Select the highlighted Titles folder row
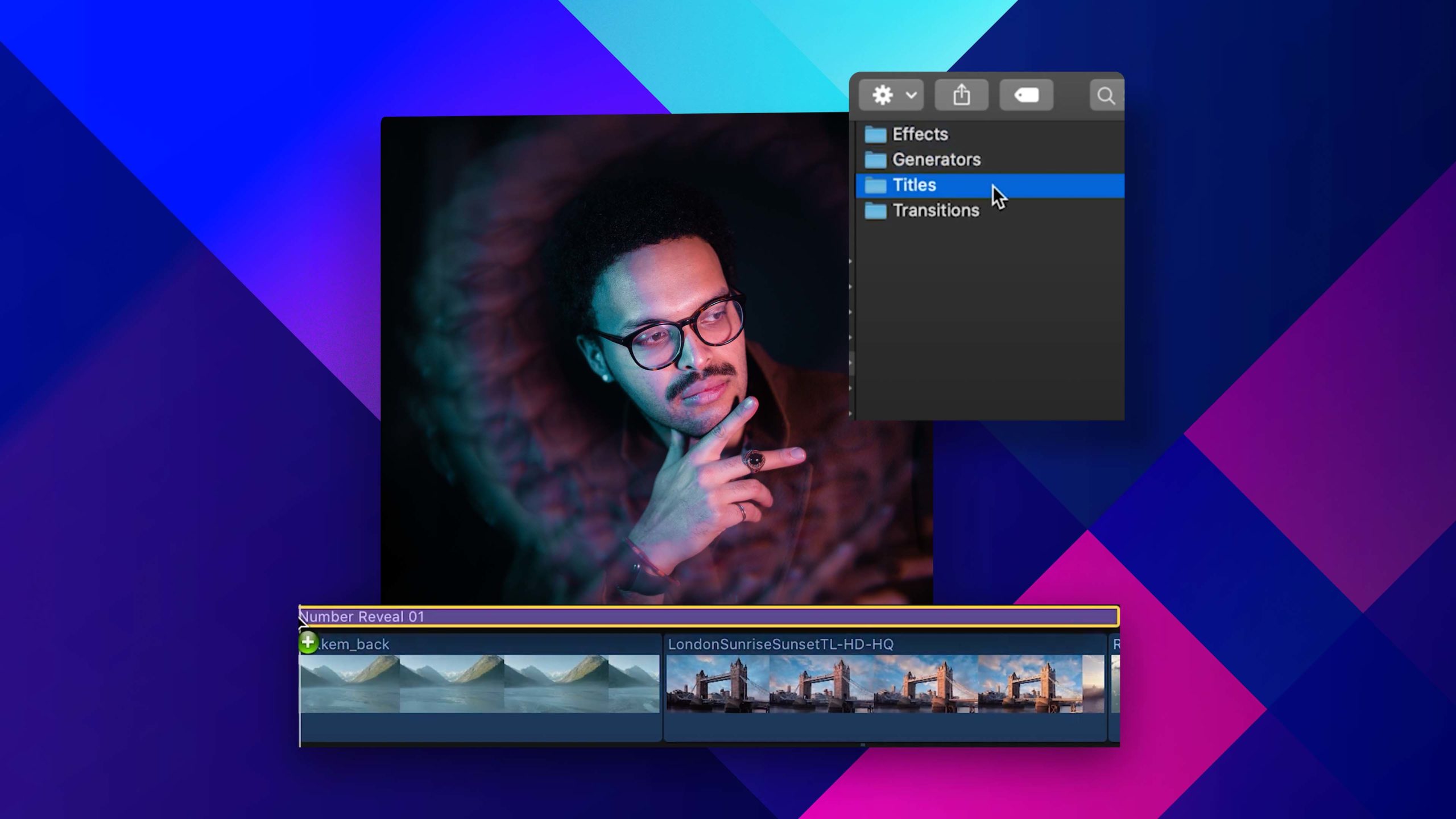1456x819 pixels. 914,185
